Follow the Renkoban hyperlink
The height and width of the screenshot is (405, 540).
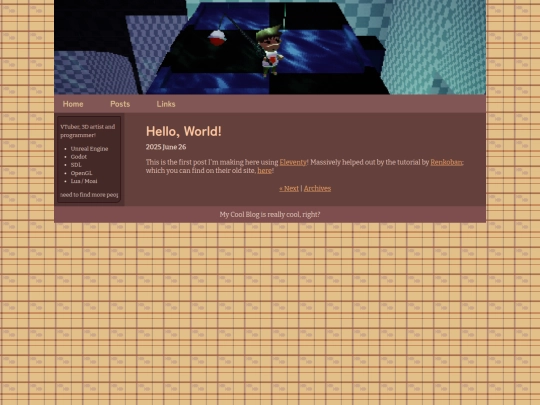[446, 162]
